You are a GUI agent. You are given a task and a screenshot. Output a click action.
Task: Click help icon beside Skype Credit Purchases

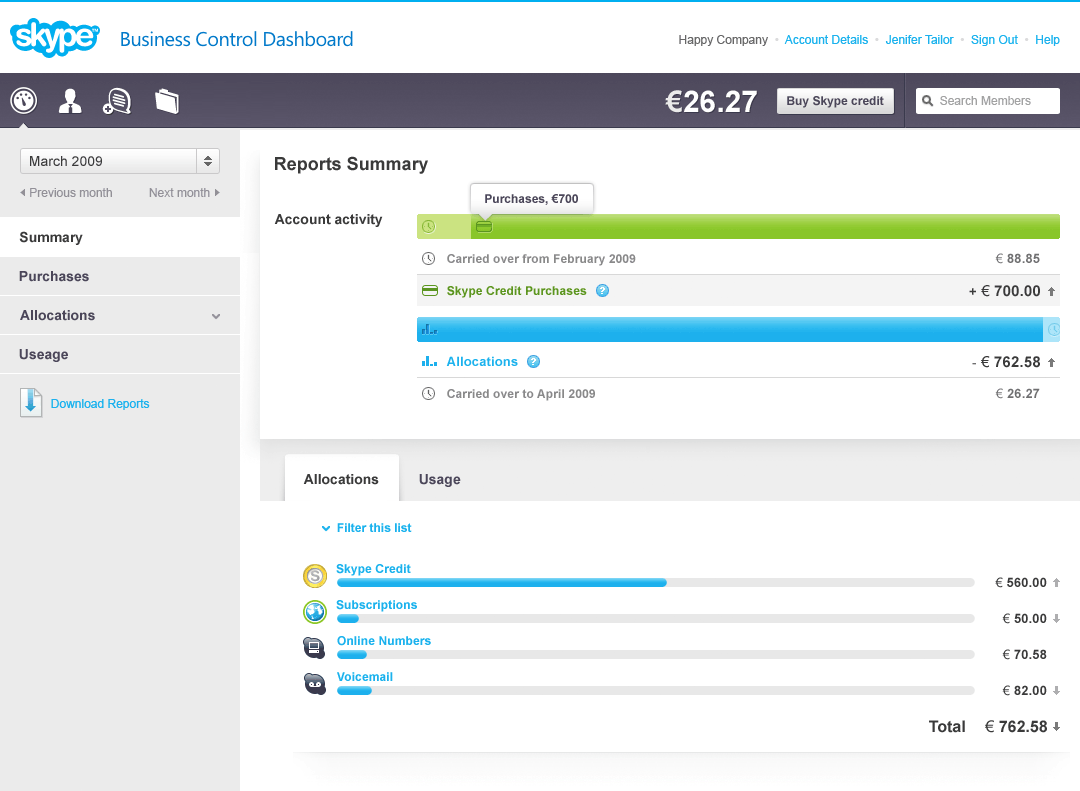click(x=602, y=291)
